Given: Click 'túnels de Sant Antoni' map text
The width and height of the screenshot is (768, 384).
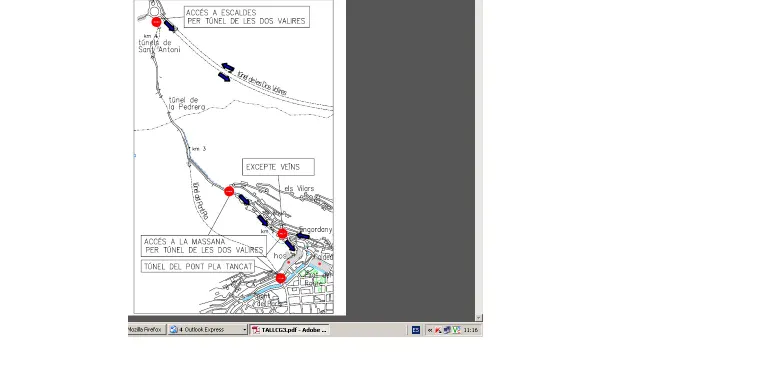Looking at the screenshot, I should click(159, 46).
